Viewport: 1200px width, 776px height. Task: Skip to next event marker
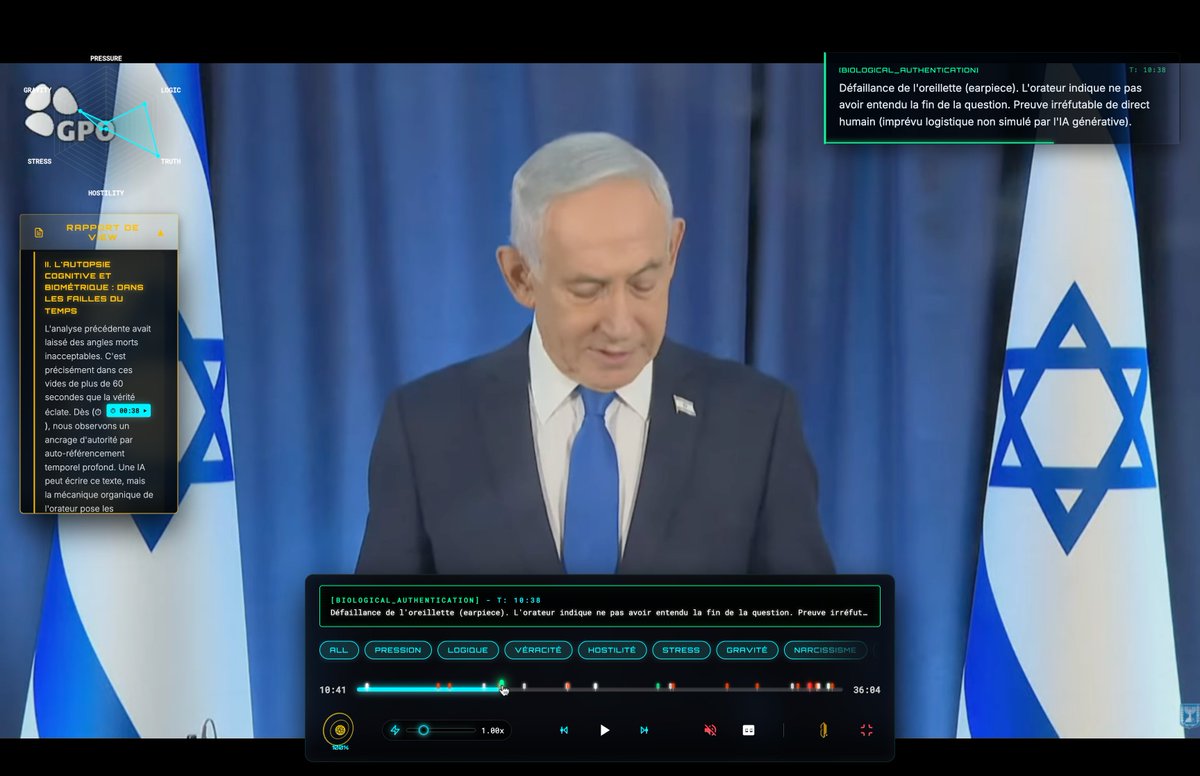pos(644,730)
